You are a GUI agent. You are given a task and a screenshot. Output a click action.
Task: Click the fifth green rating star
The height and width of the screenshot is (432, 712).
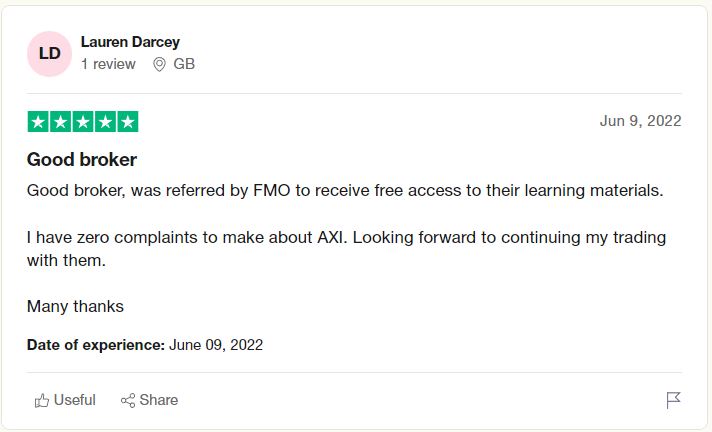(127, 122)
